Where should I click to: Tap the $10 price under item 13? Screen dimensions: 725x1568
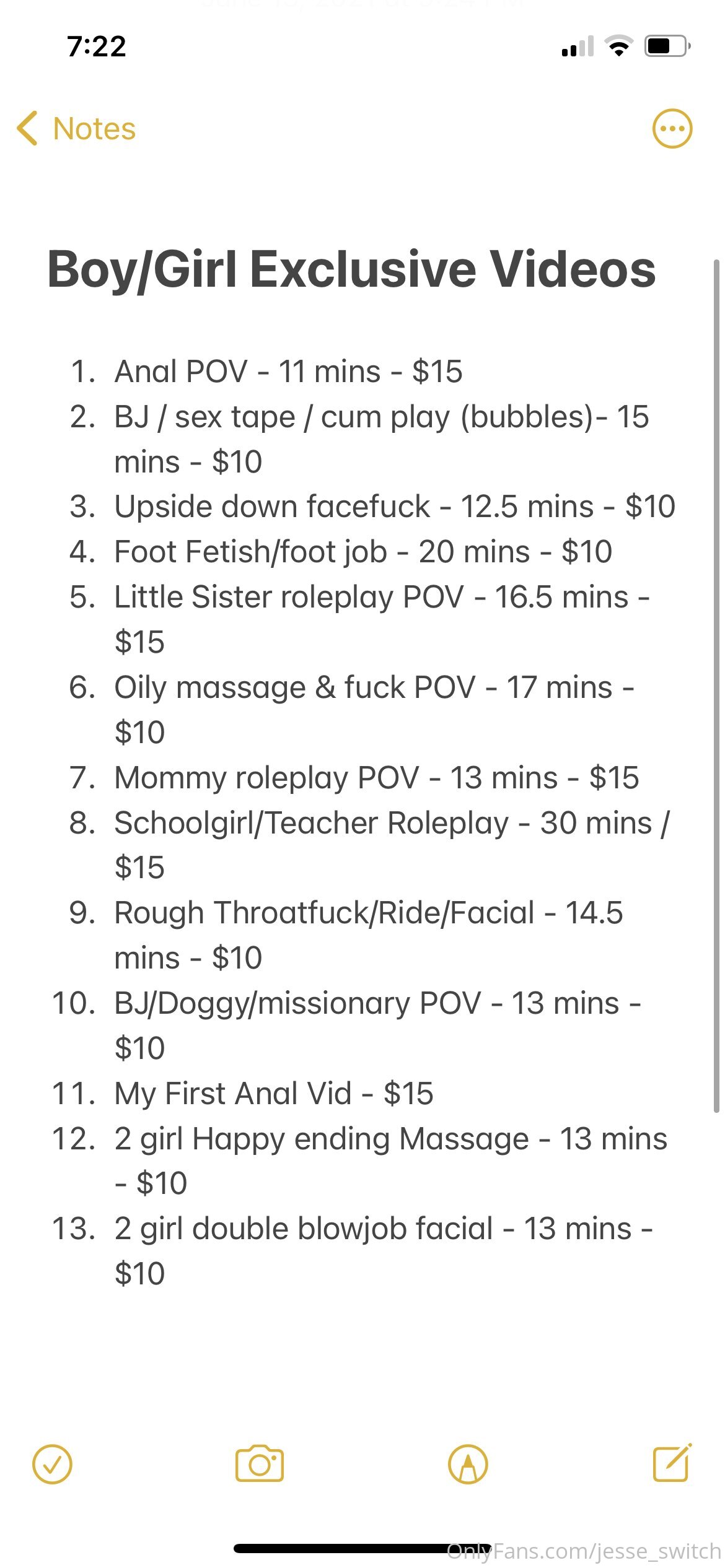coord(140,1274)
